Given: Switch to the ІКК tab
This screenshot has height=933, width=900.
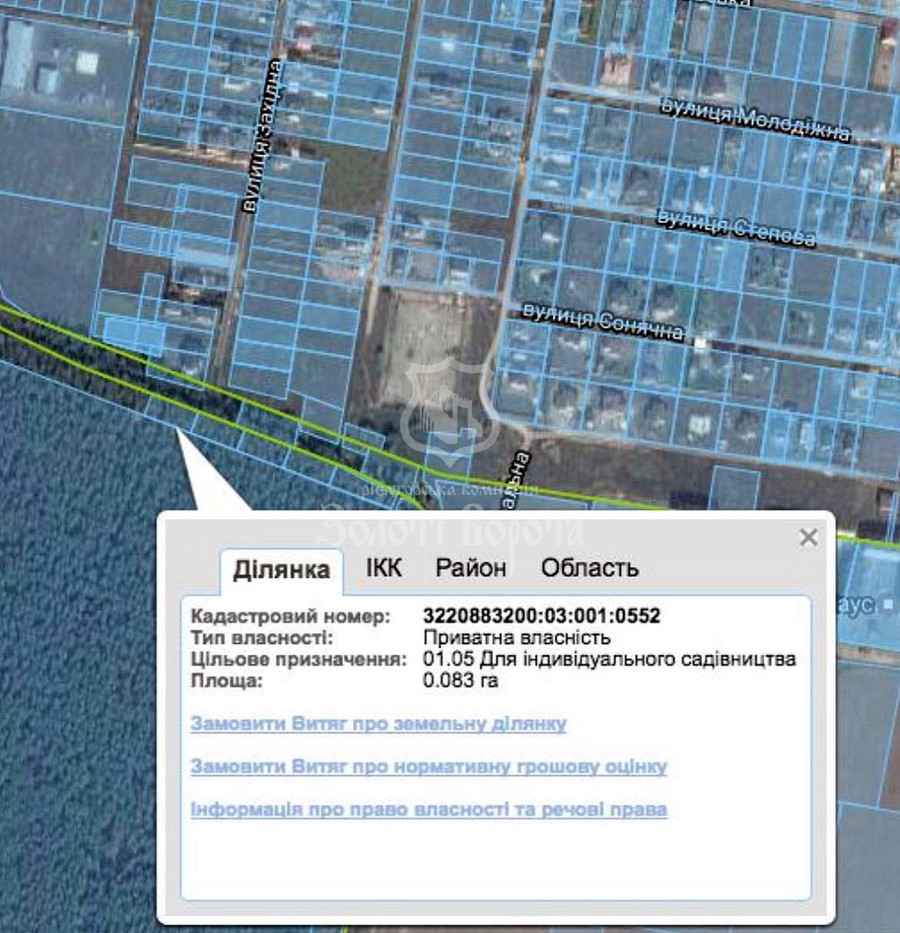Looking at the screenshot, I should (384, 568).
